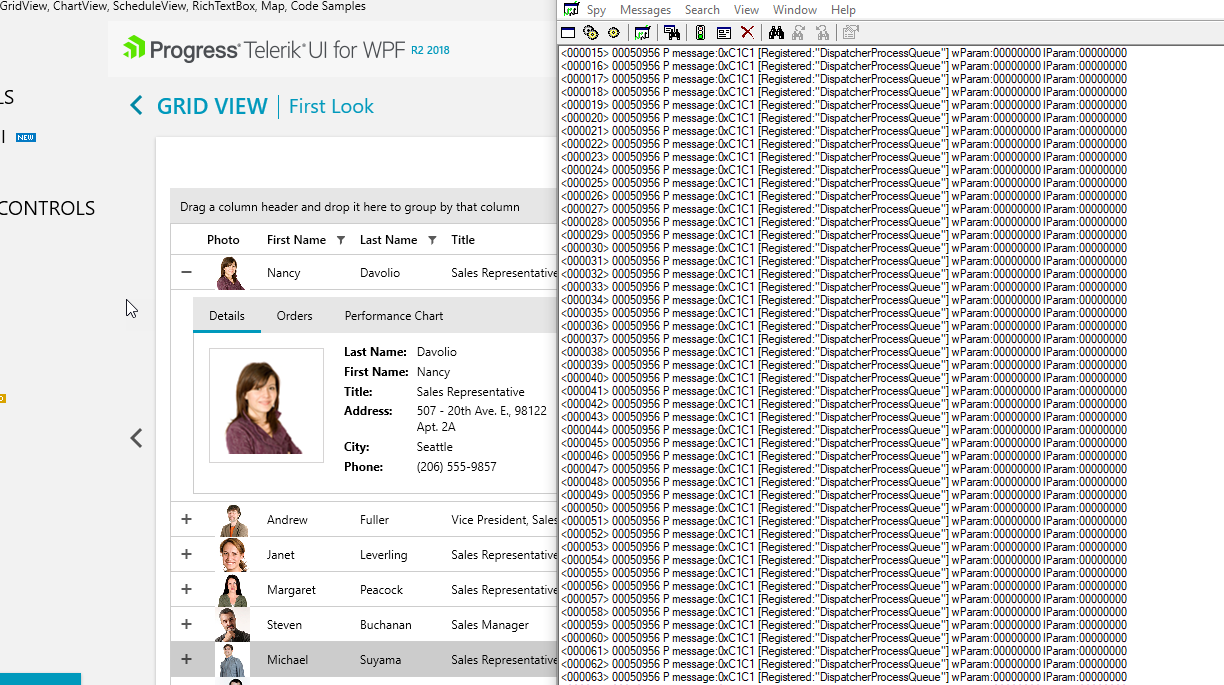Click the City value Seattle
1224x685 pixels.
435,447
